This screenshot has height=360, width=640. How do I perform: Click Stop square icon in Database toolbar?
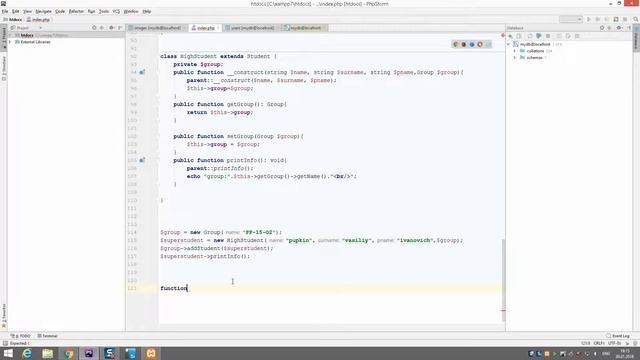click(x=548, y=36)
